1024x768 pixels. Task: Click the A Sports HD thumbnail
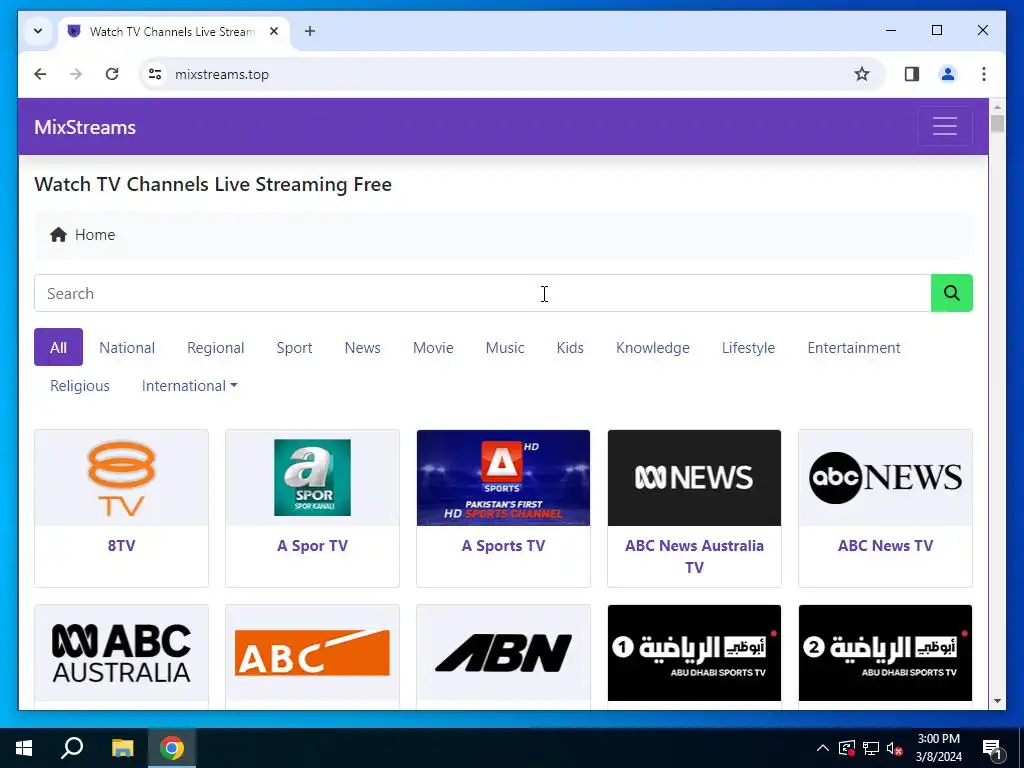pos(503,477)
